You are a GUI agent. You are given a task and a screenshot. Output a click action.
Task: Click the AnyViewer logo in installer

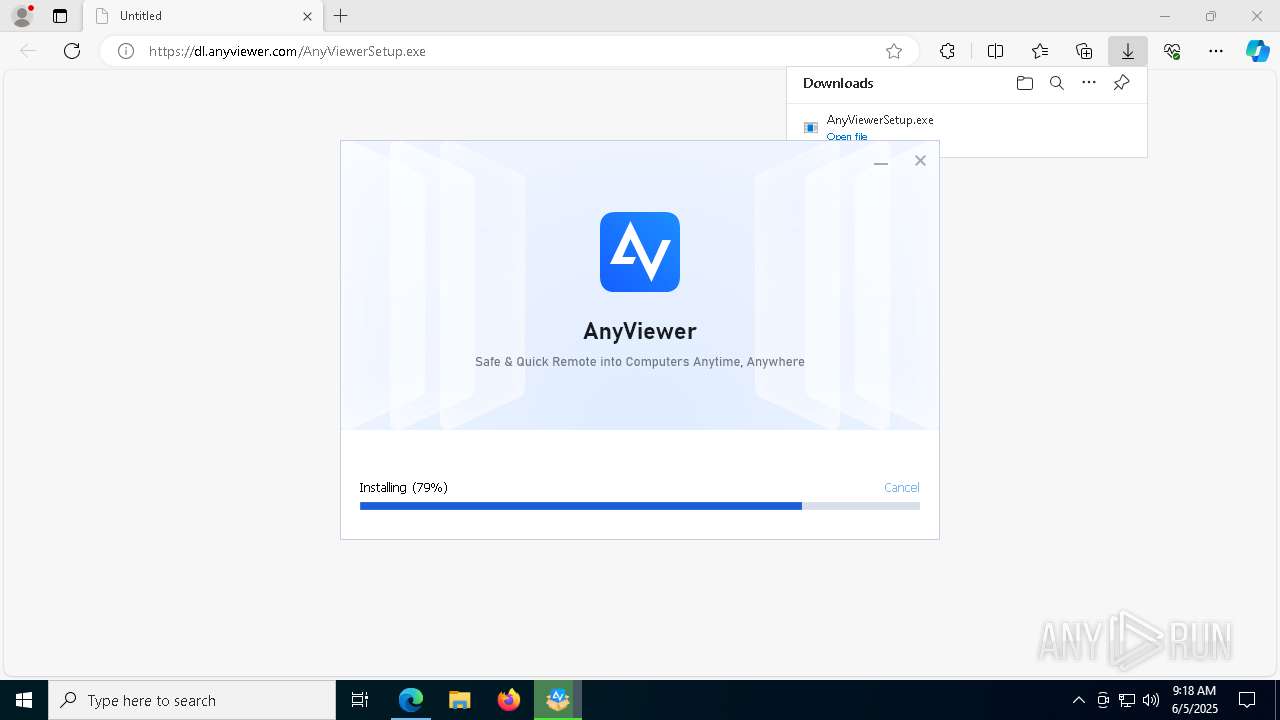640,252
